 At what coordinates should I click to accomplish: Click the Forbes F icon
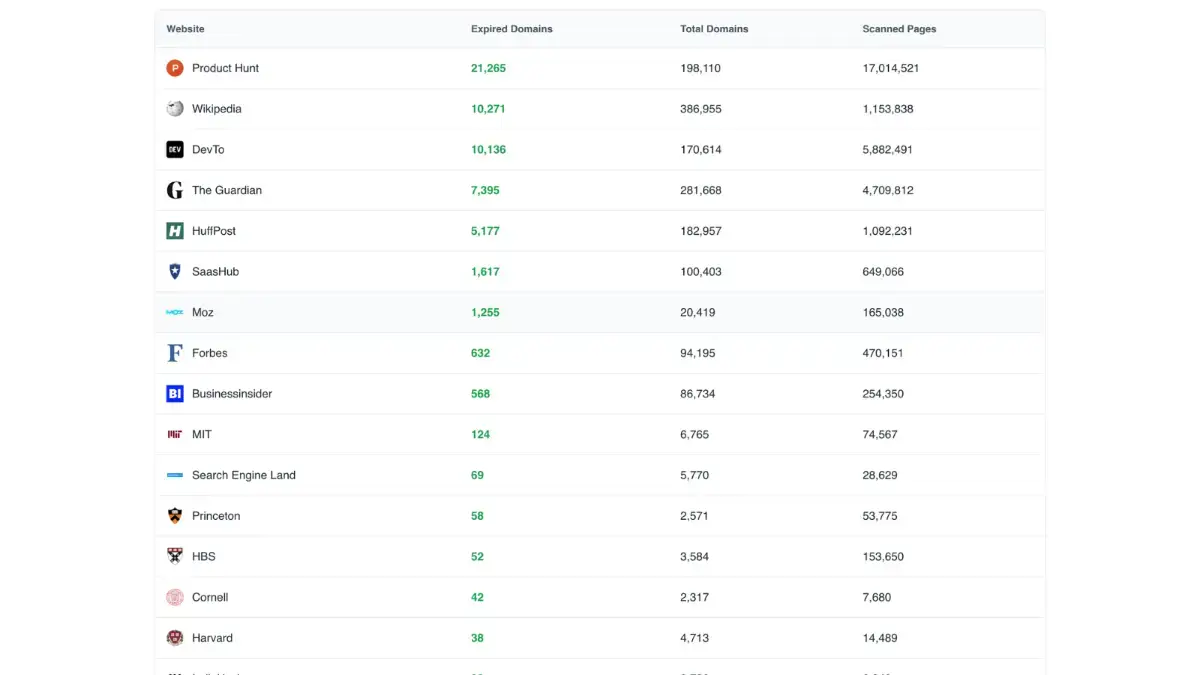pyautogui.click(x=175, y=353)
